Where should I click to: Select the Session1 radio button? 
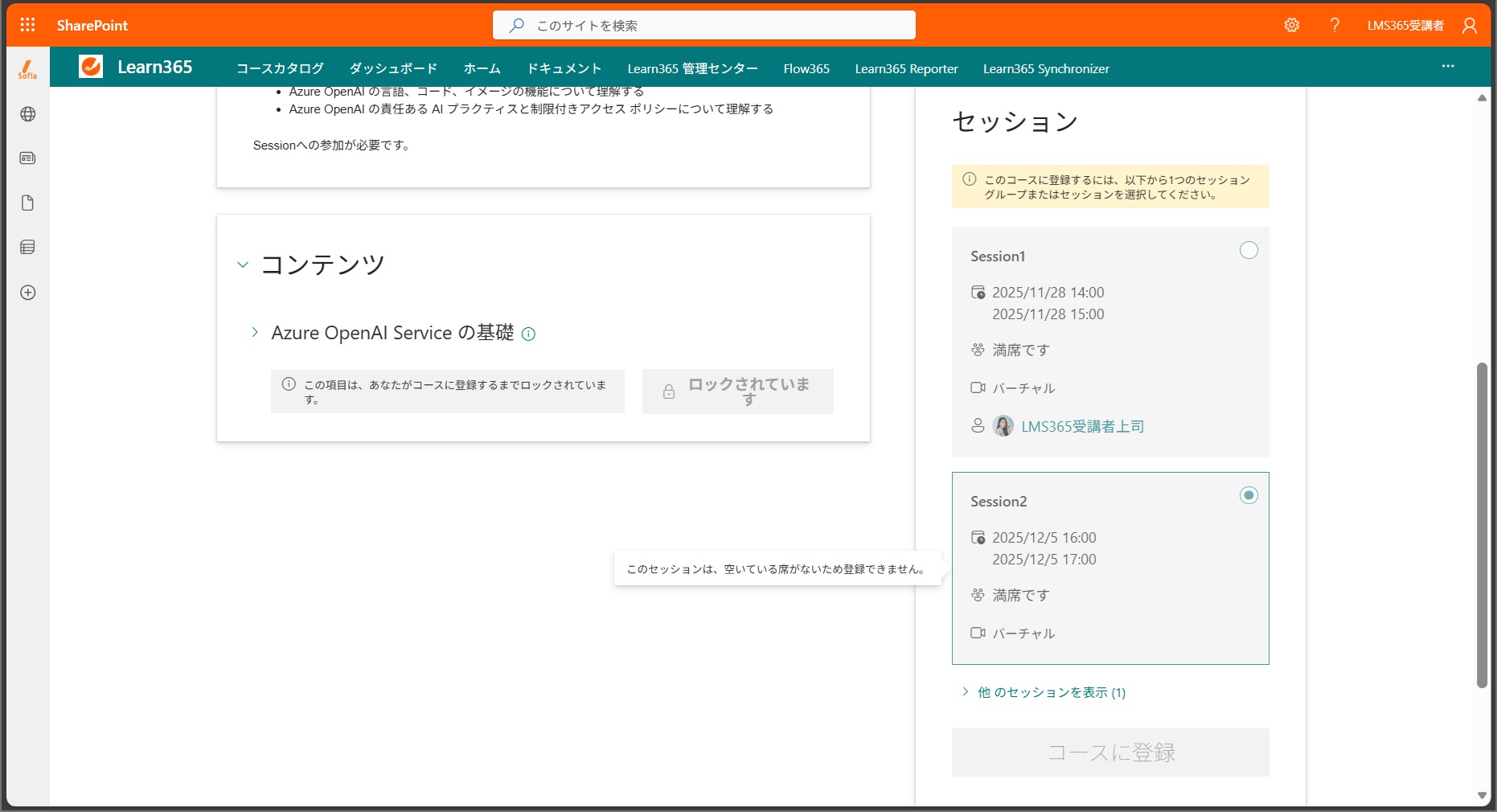coord(1249,250)
